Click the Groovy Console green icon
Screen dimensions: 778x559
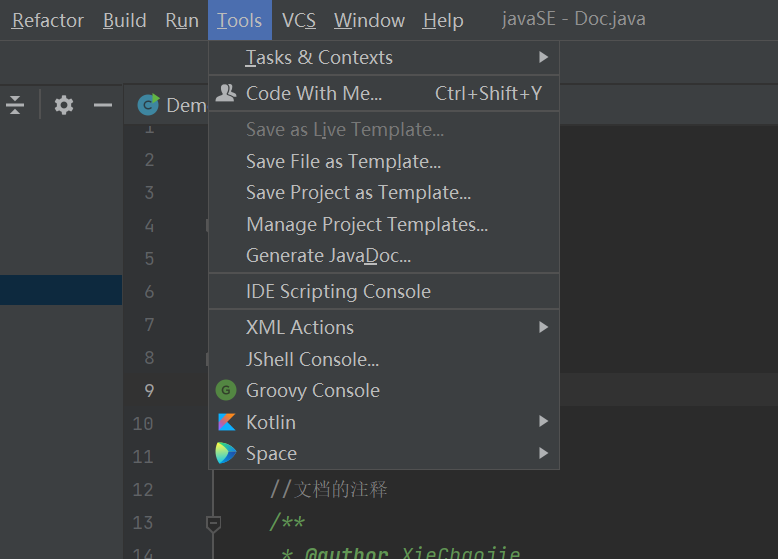(227, 390)
